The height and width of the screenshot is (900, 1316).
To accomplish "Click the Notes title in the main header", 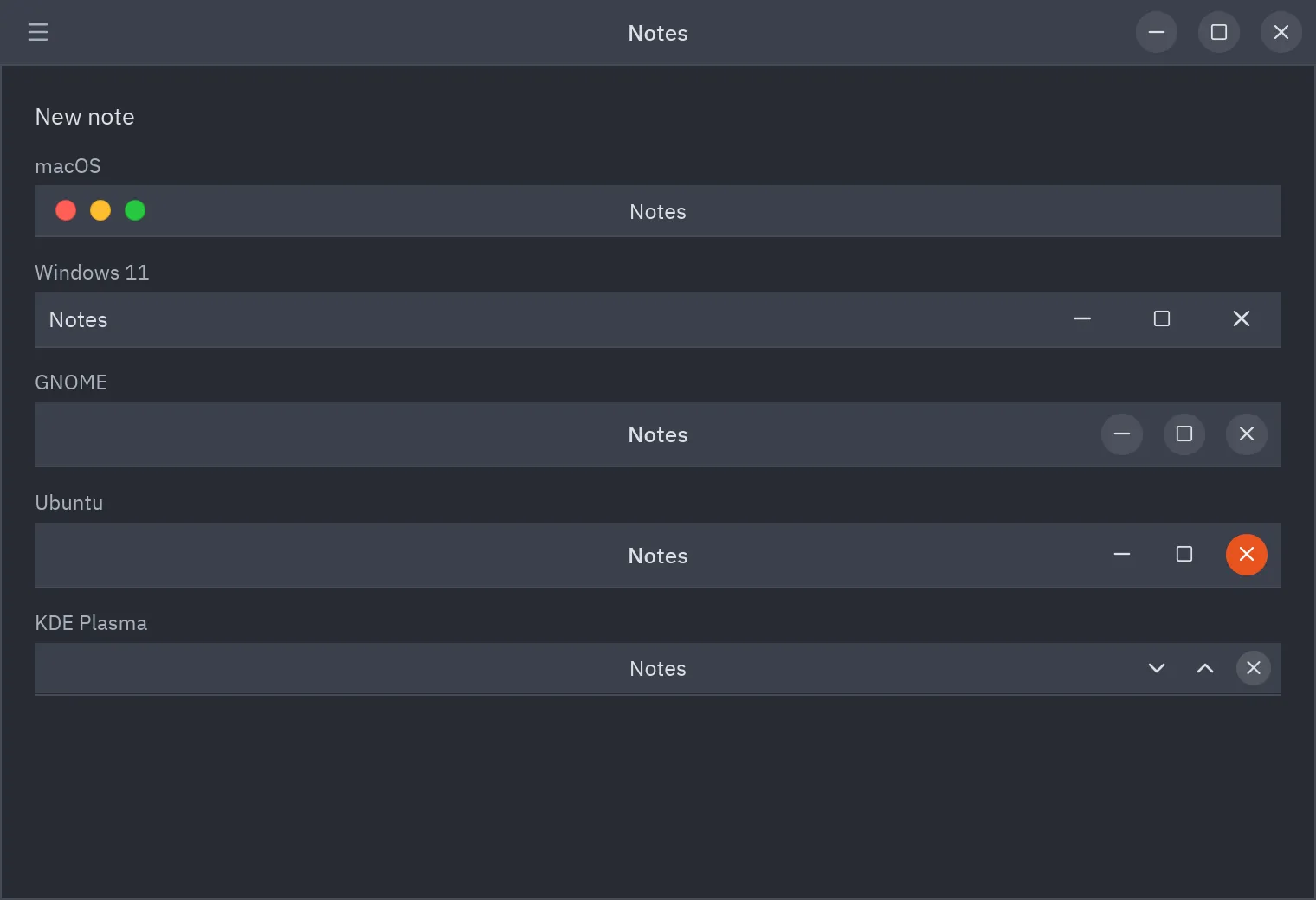I will click(x=658, y=33).
